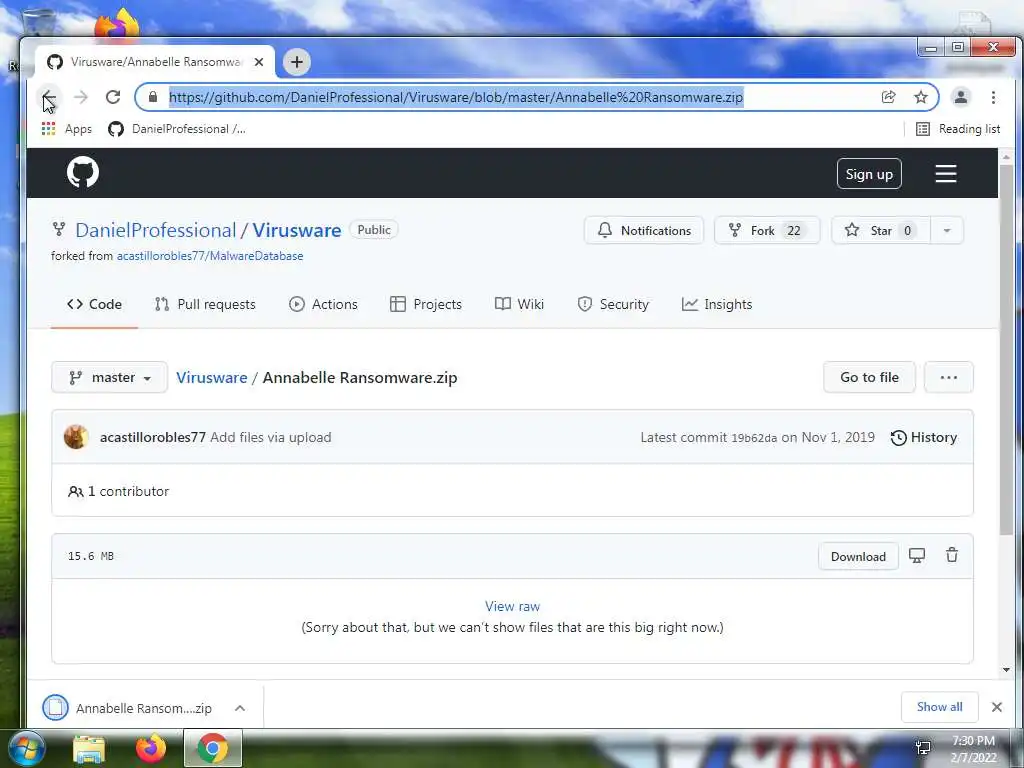The height and width of the screenshot is (768, 1024).
Task: Click the Go to file button
Action: point(869,377)
